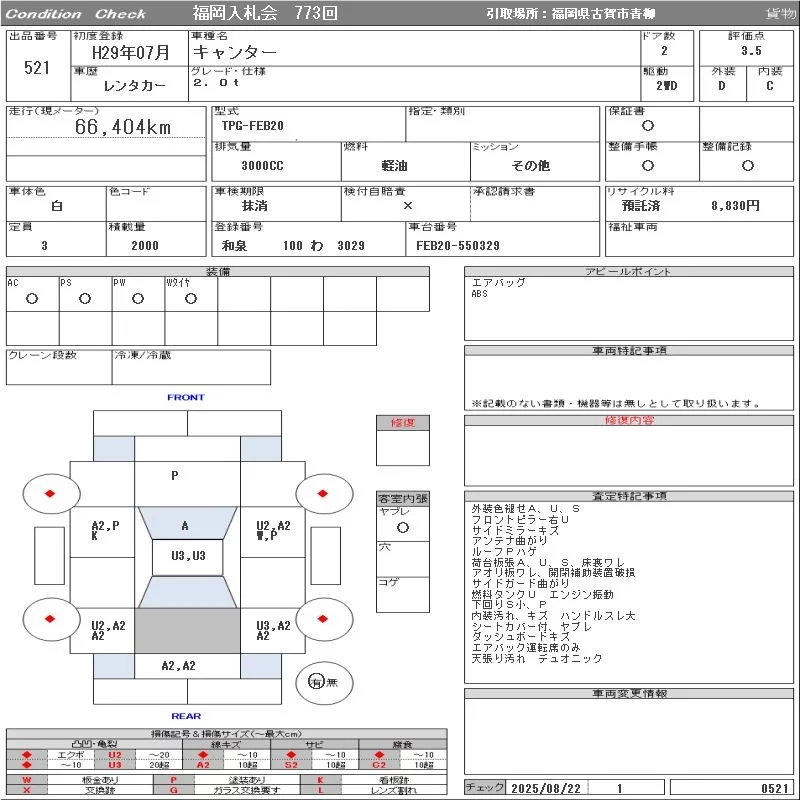Viewport: 800px width, 800px height.
Task: Click the circle mark under 整備手帳
Action: [x=648, y=165]
